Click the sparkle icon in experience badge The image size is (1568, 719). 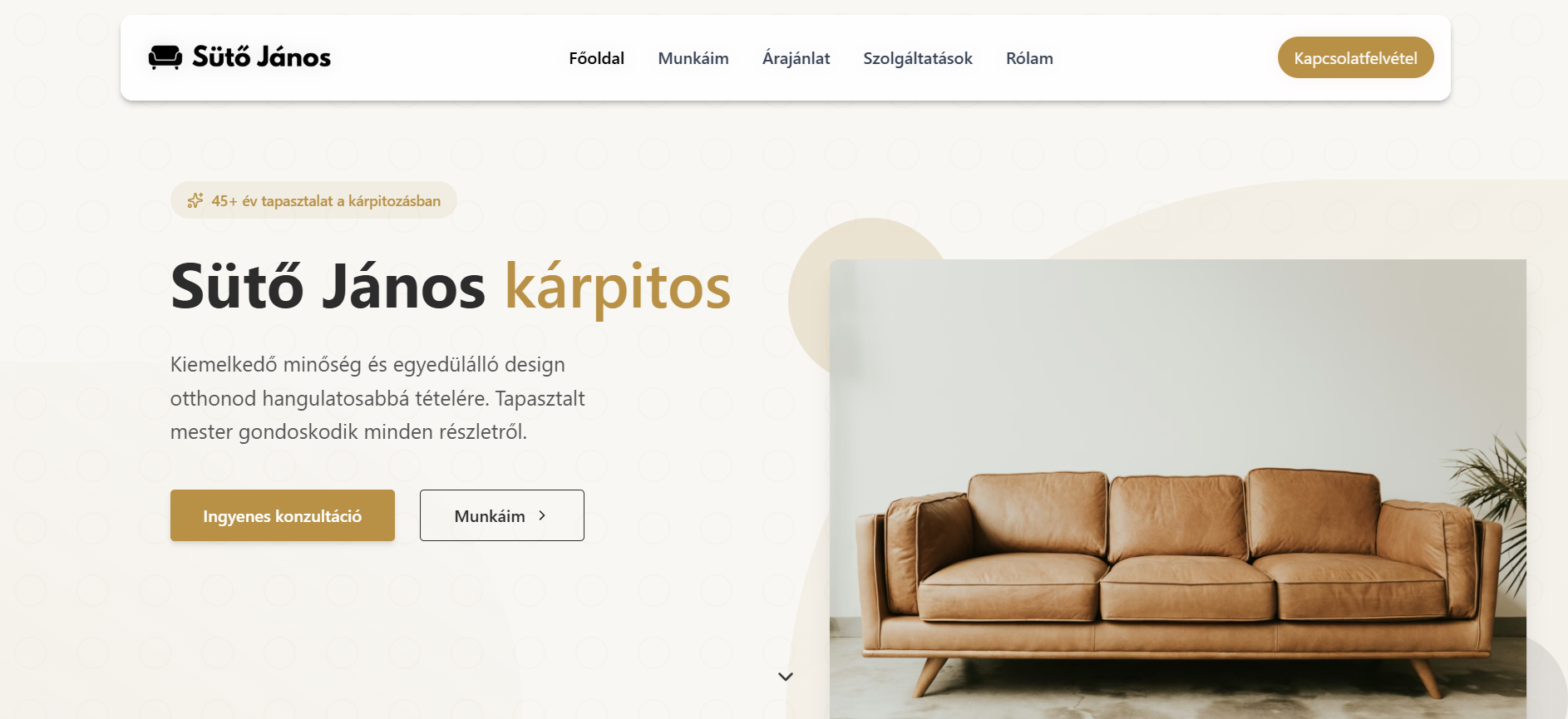pos(195,200)
